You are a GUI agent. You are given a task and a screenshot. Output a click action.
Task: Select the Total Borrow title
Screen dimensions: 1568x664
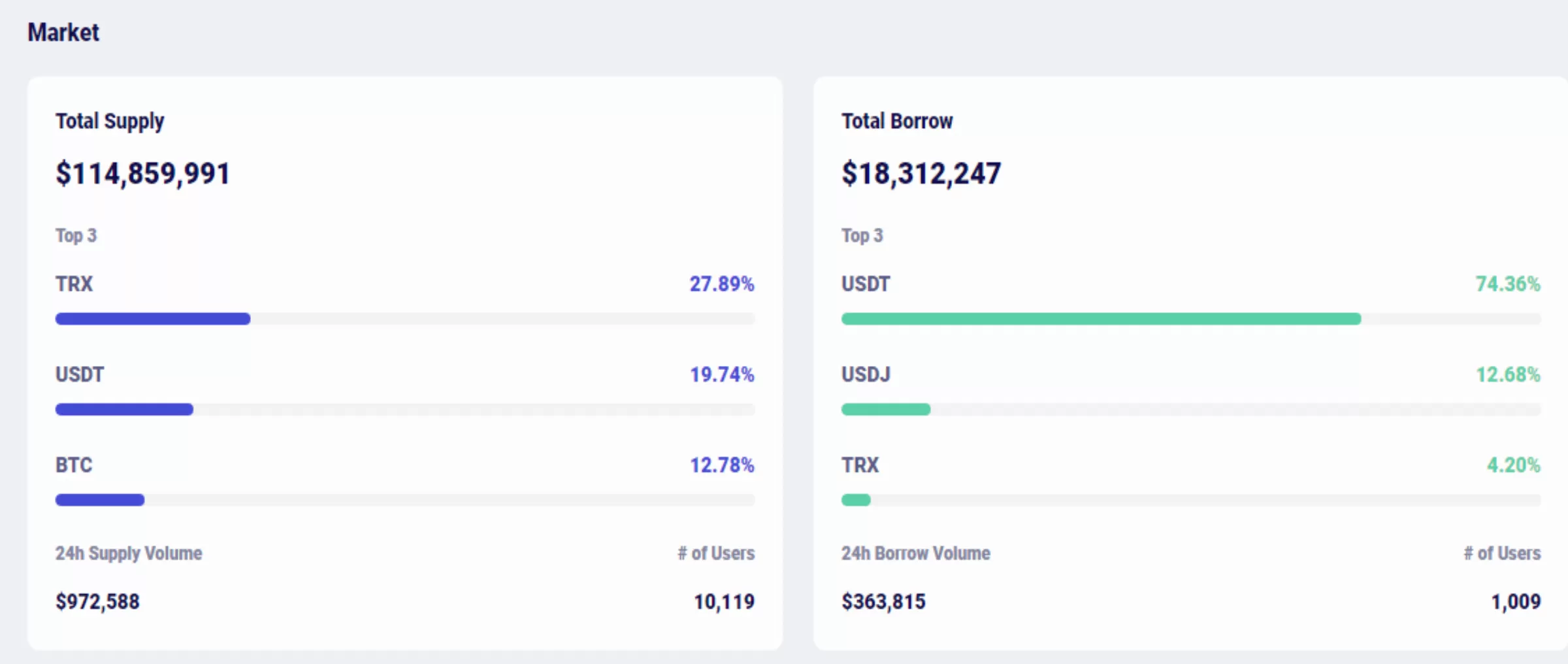(x=897, y=121)
